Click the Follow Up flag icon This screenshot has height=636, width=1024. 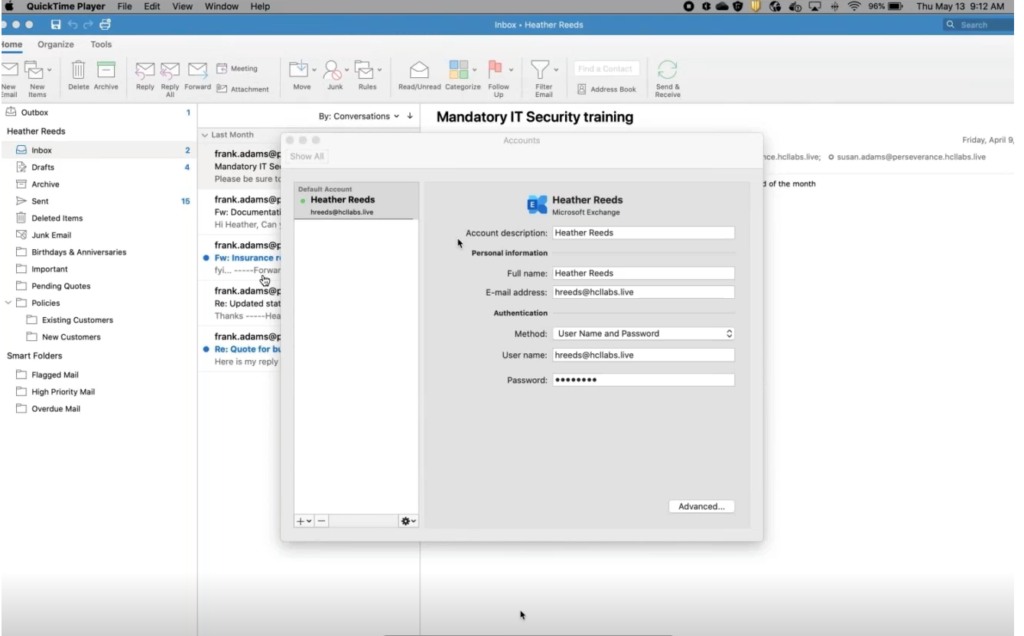click(x=496, y=69)
